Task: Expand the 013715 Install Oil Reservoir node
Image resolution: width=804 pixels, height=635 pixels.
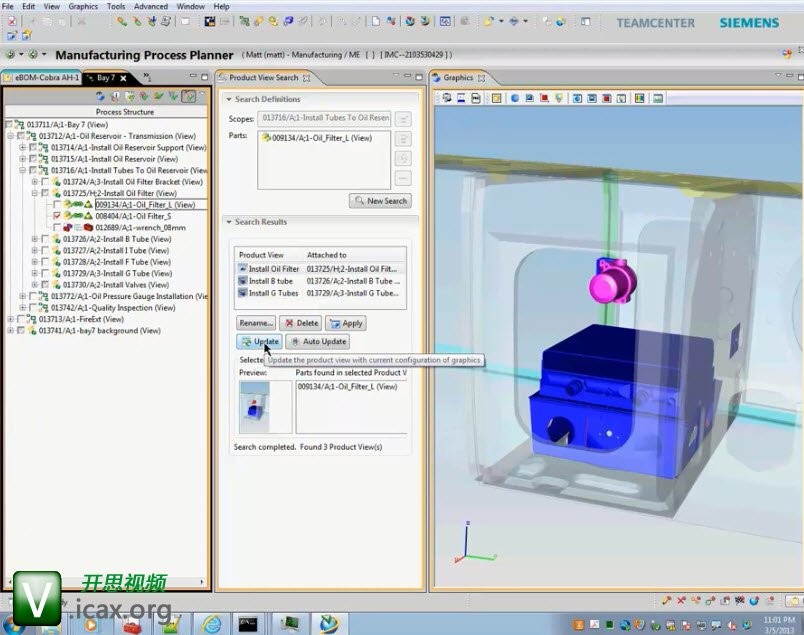Action: click(23, 159)
